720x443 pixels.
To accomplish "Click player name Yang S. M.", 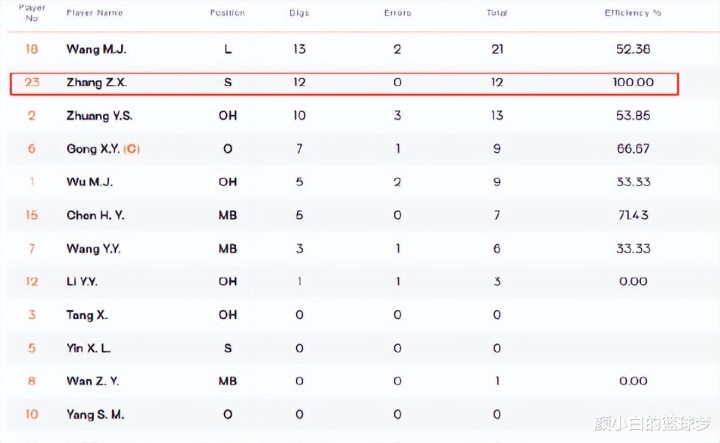I will click(96, 414).
